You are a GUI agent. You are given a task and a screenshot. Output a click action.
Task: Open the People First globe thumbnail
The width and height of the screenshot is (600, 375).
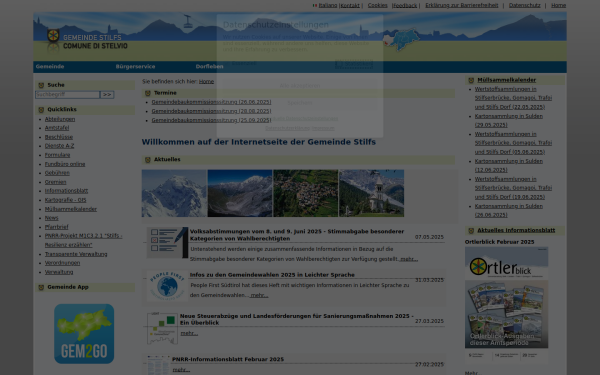(167, 285)
